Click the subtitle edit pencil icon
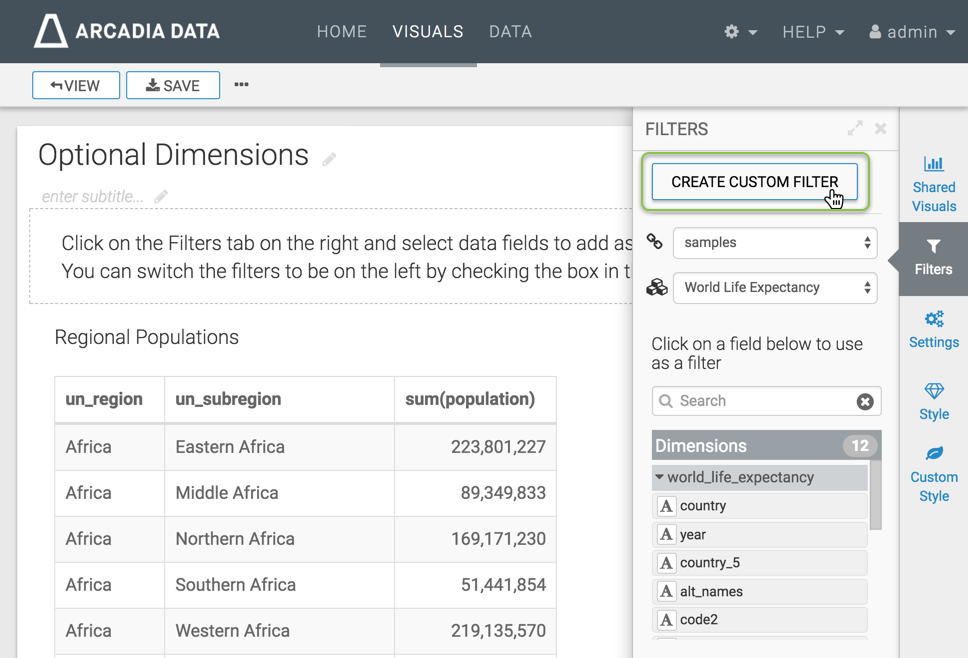The height and width of the screenshot is (658, 968). click(x=161, y=197)
